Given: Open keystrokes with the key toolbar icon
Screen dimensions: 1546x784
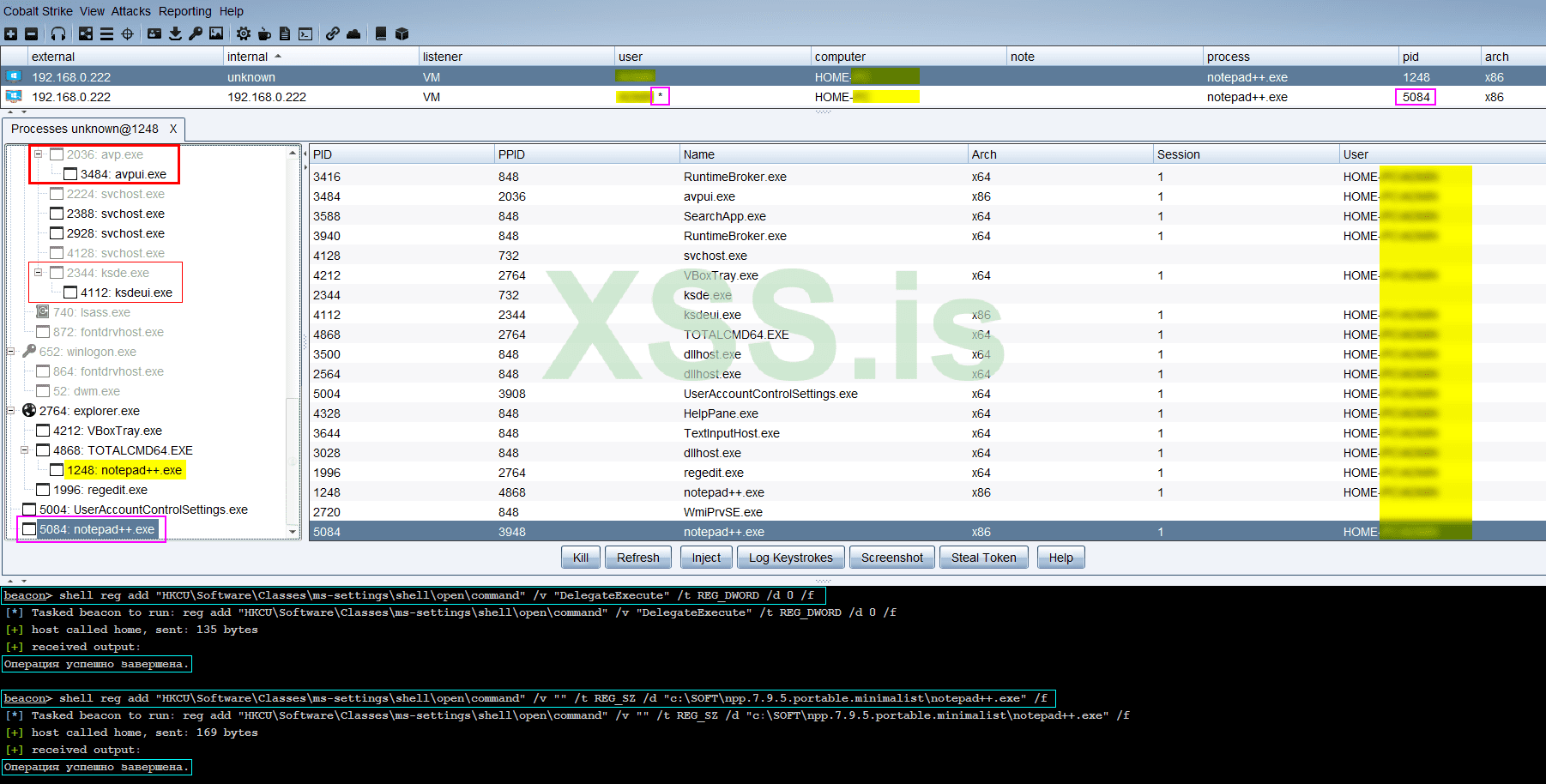Looking at the screenshot, I should pos(196,34).
